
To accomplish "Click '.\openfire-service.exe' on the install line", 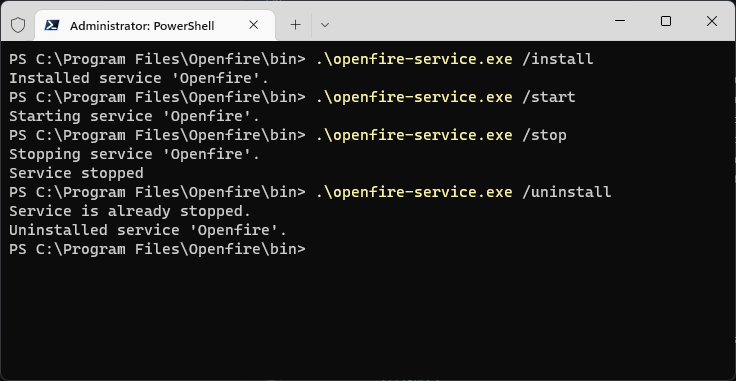I will coord(414,59).
